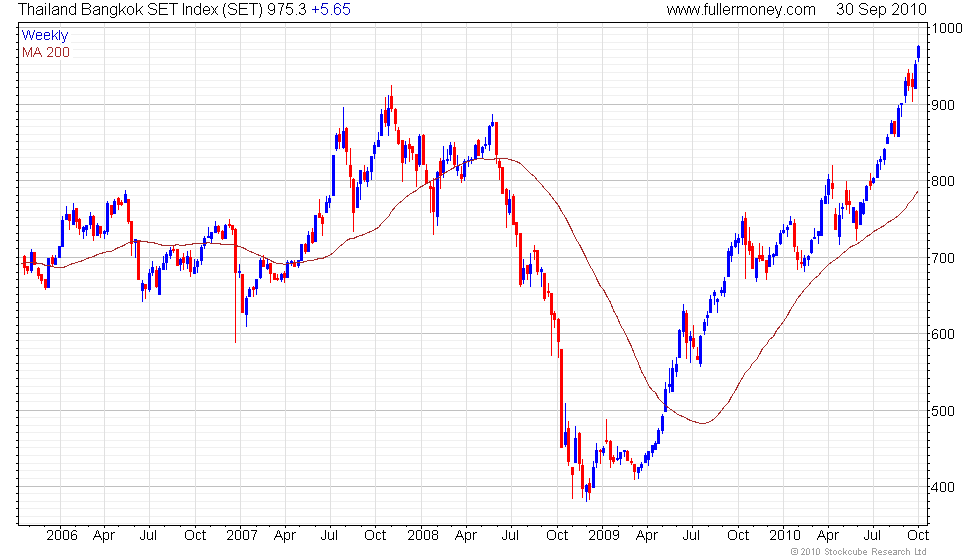Click the 'Jul' label after 2007
The image size is (980, 560).
329,535
